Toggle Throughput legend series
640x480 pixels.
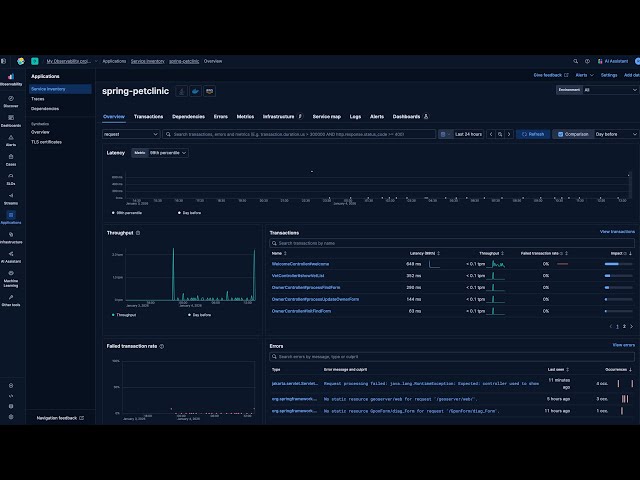pyautogui.click(x=124, y=315)
